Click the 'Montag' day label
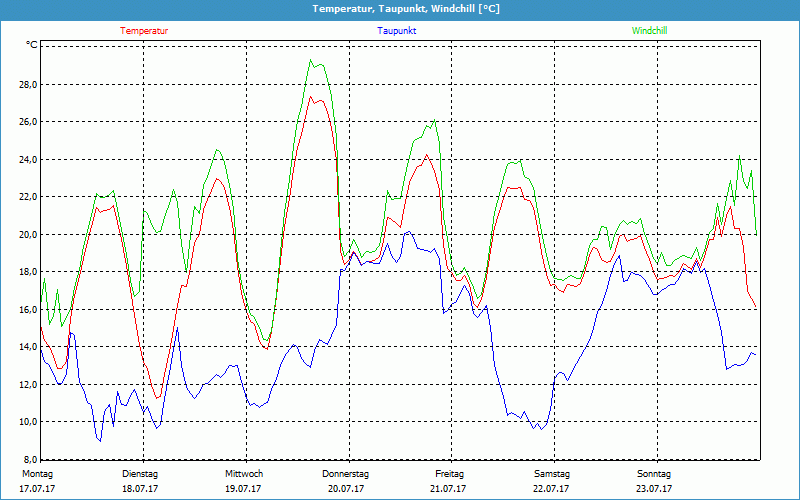Screen dimensions: 800x500 pyautogui.click(x=37, y=474)
